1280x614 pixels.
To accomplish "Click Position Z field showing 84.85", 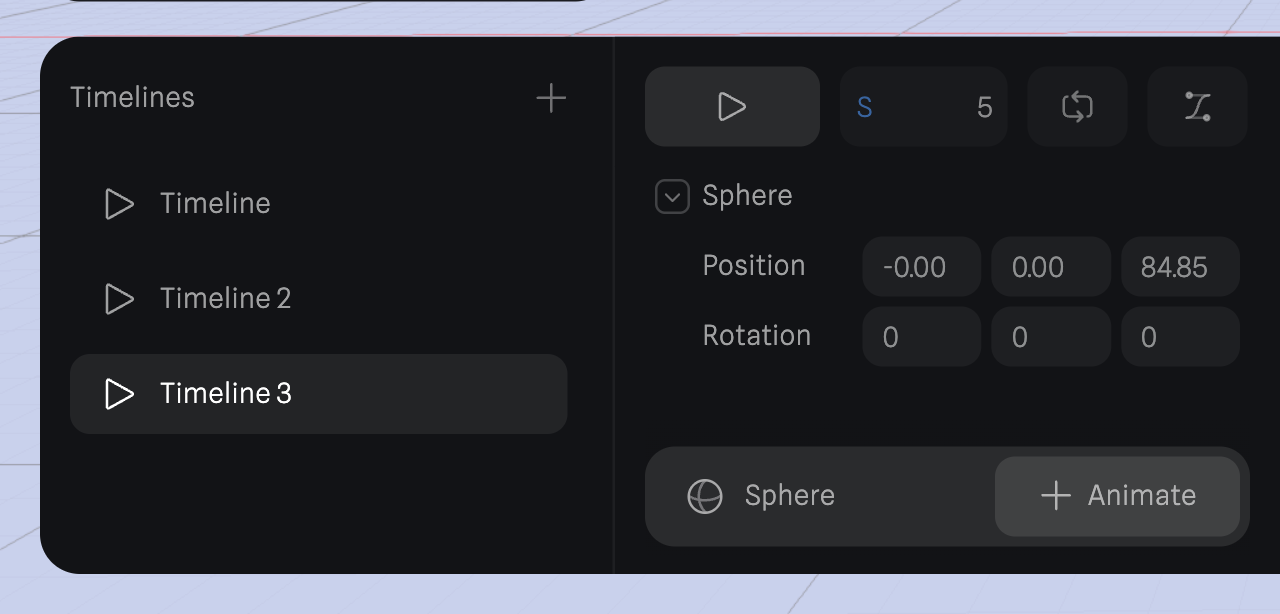I will (x=1180, y=267).
